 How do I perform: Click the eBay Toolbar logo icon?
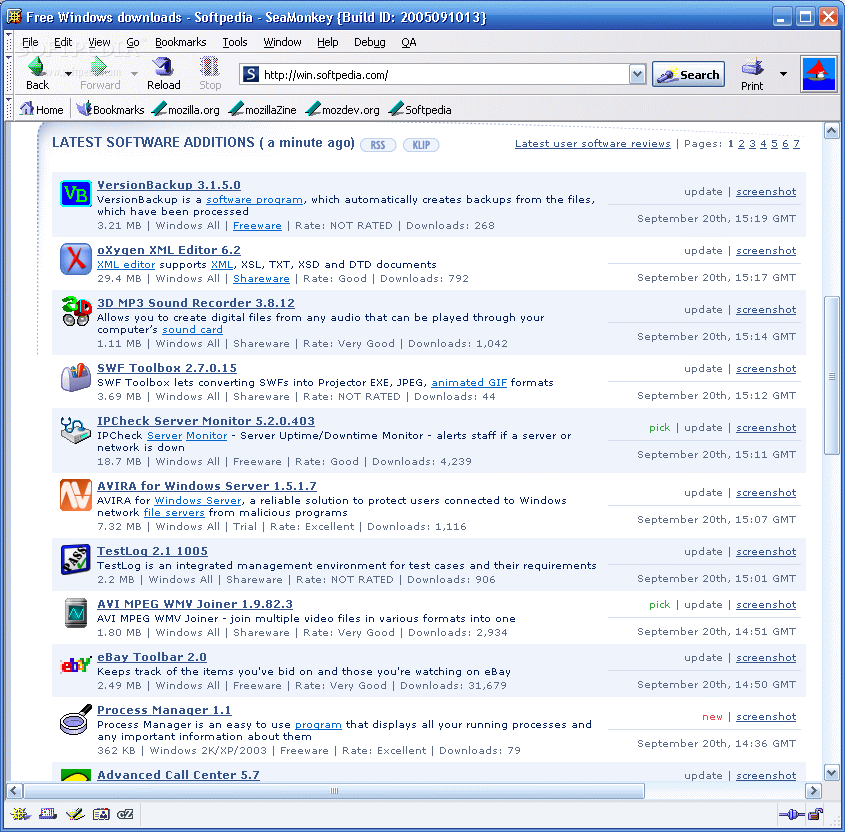75,665
